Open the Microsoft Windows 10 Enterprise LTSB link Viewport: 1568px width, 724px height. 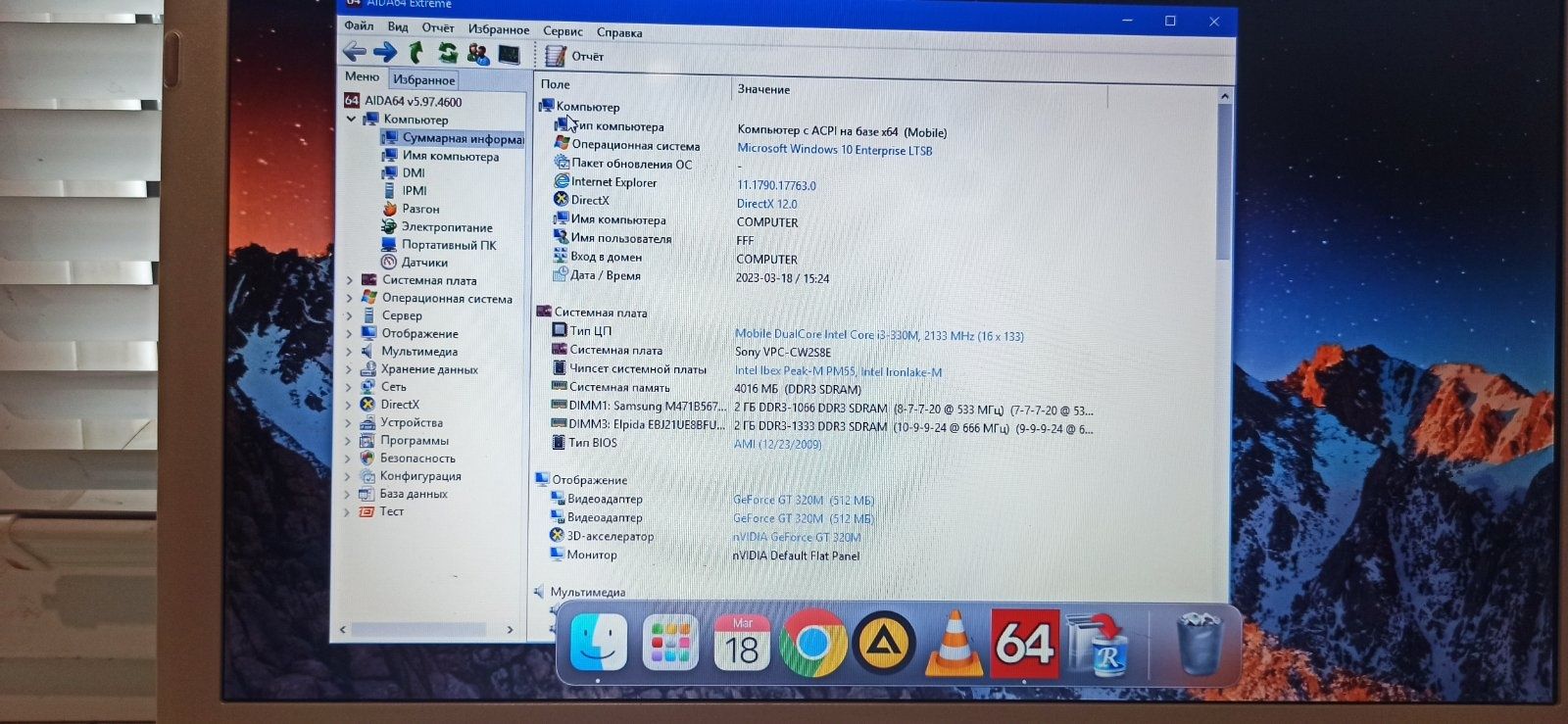[x=834, y=150]
